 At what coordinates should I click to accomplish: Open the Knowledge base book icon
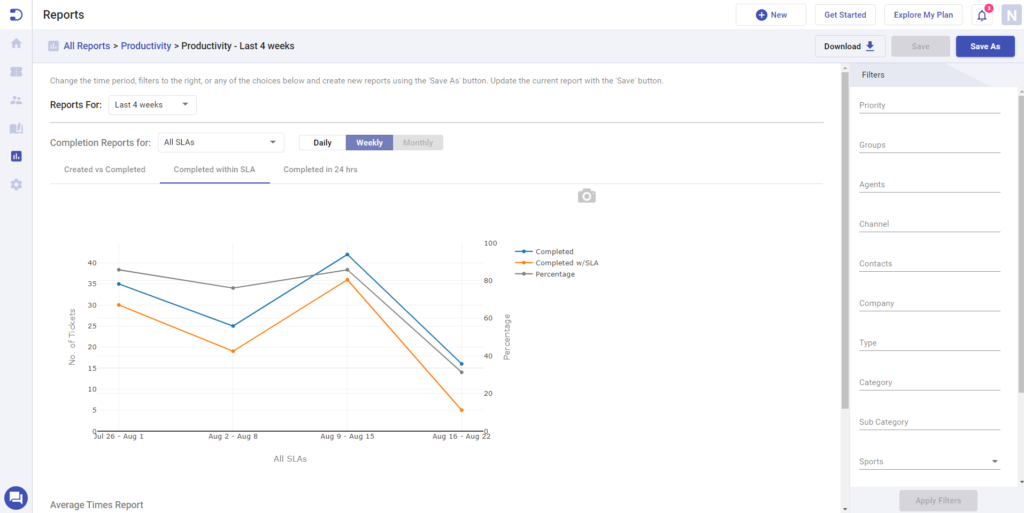tap(16, 128)
